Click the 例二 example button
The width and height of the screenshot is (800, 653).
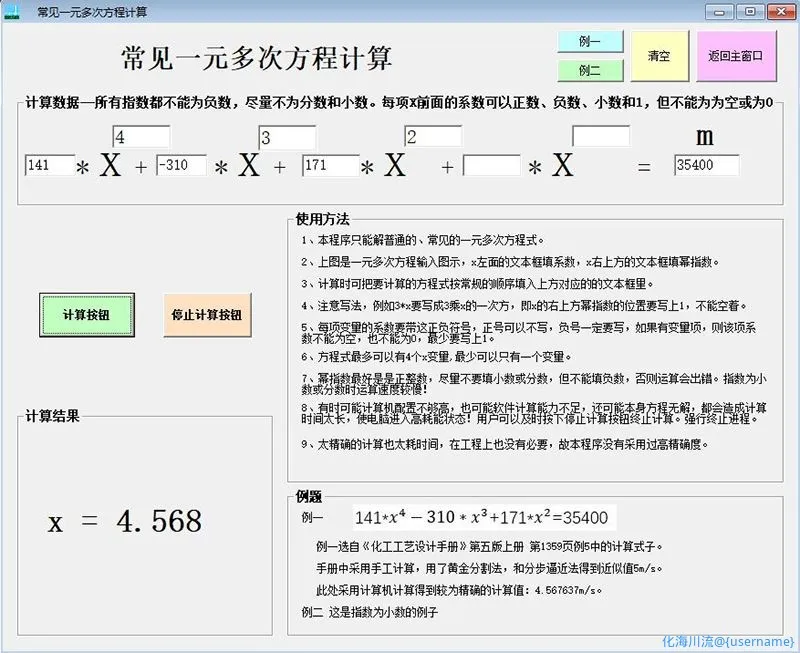point(590,70)
